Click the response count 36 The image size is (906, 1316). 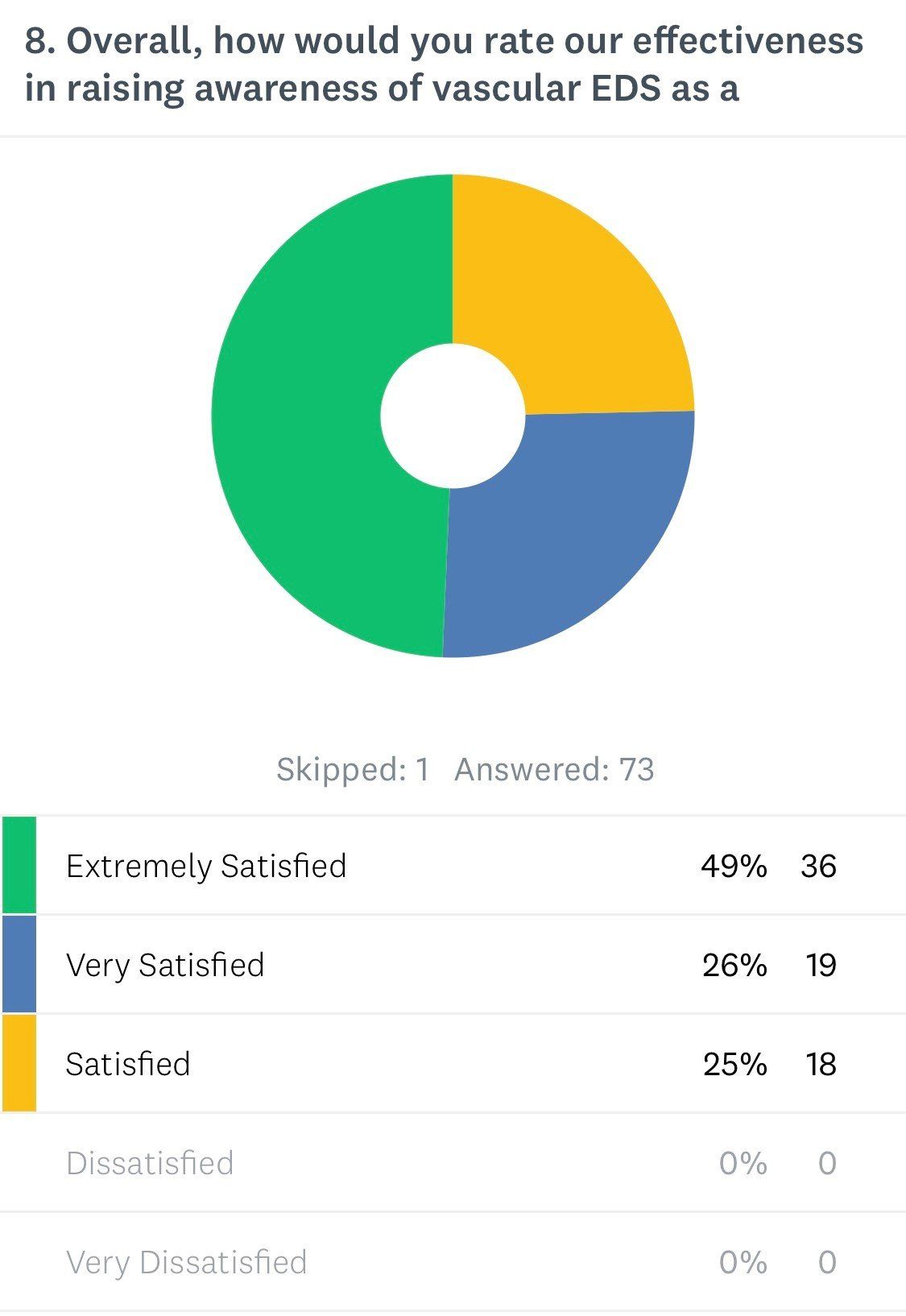pyautogui.click(x=818, y=867)
